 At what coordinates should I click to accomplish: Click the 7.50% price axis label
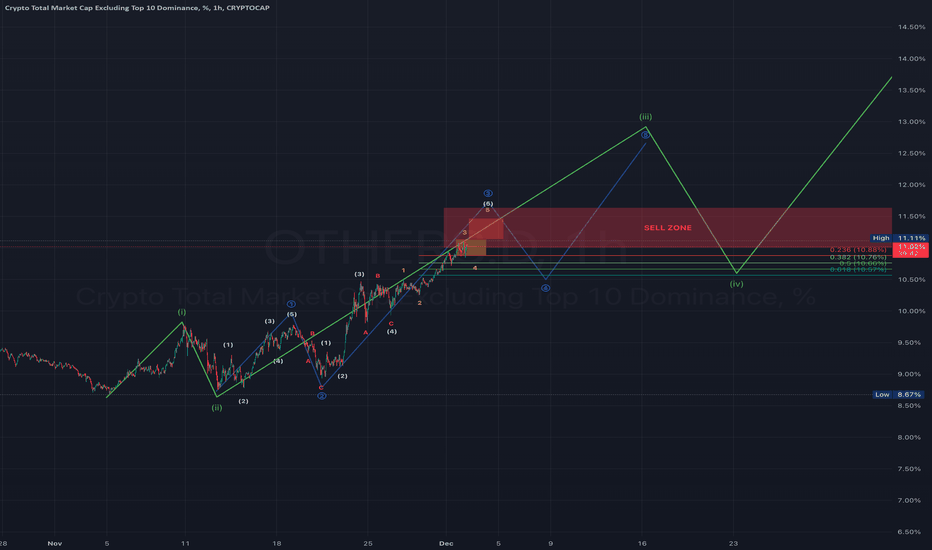coord(911,469)
